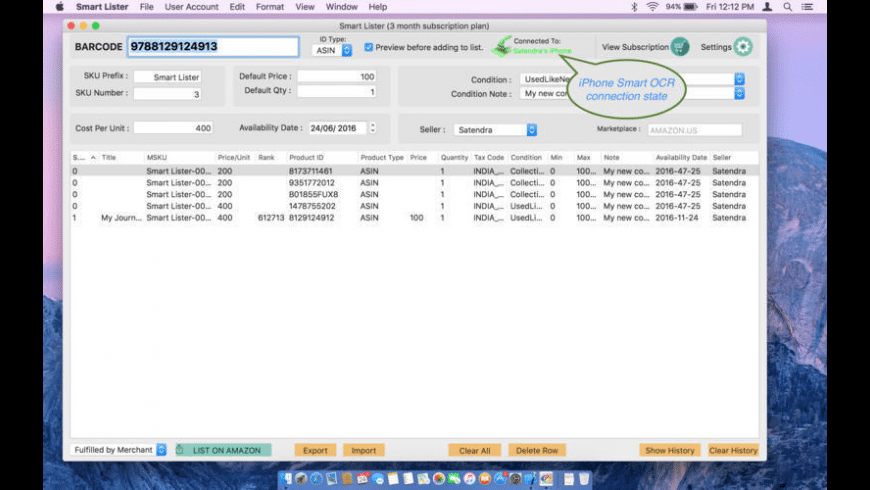The height and width of the screenshot is (490, 870).
Task: Open the View menu
Action: pyautogui.click(x=305, y=7)
